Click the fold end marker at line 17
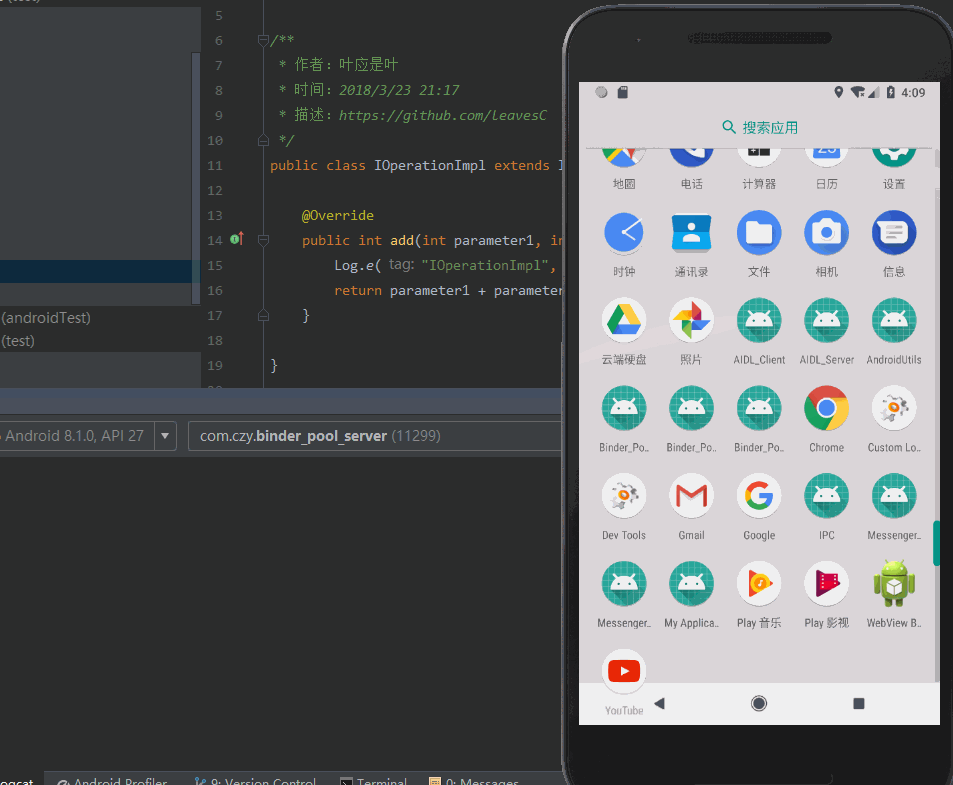The width and height of the screenshot is (953, 785). click(x=263, y=315)
